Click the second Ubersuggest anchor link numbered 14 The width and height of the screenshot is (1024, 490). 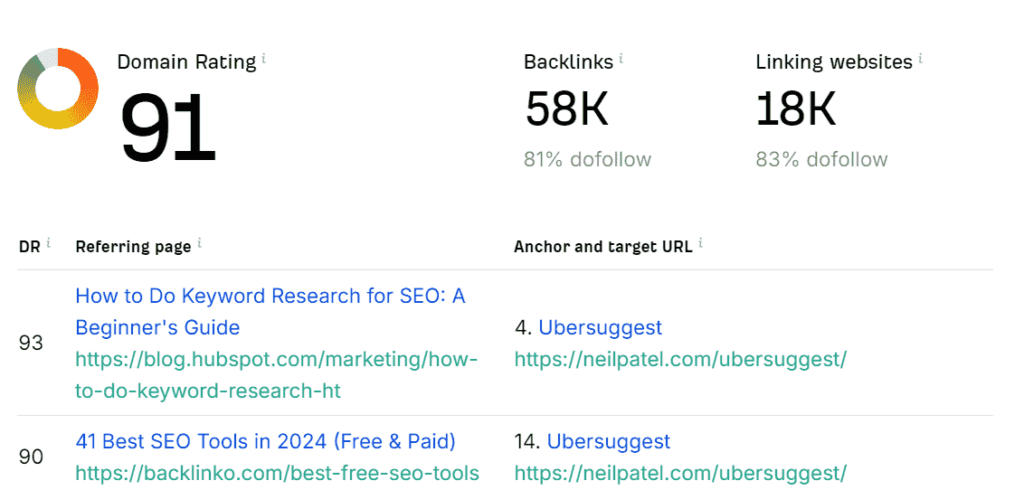click(609, 442)
